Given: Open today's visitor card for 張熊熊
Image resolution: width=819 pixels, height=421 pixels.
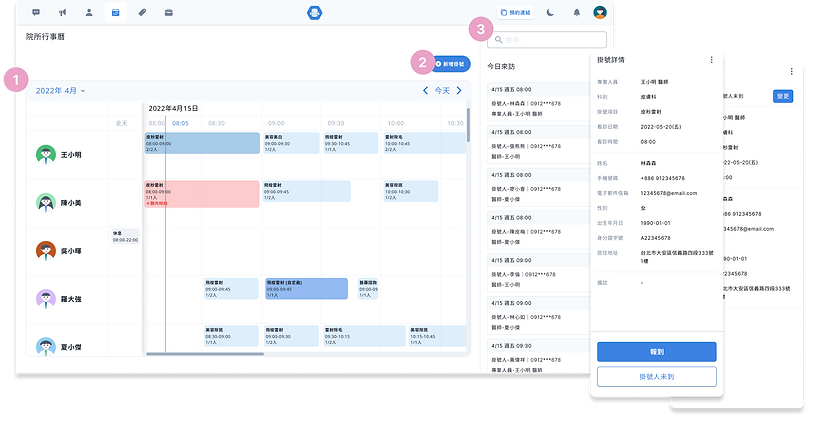Looking at the screenshot, I should [539, 144].
